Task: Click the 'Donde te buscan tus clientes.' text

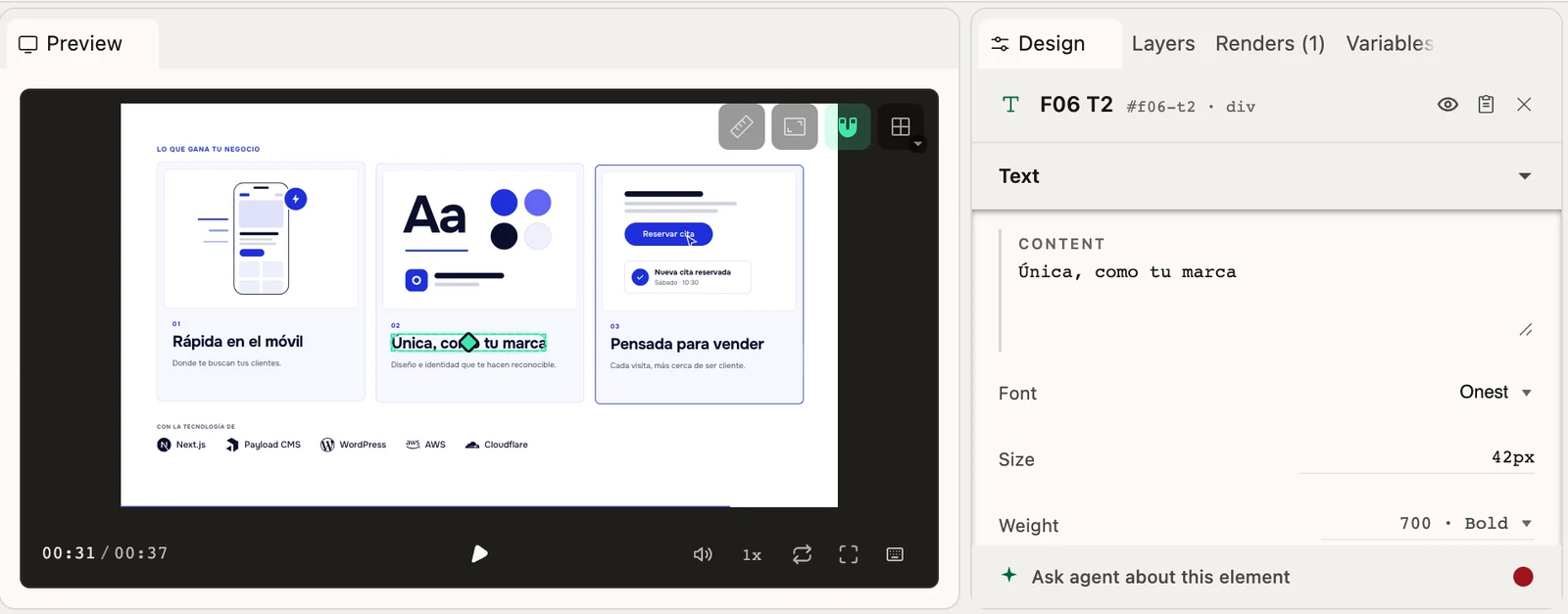Action: point(226,363)
